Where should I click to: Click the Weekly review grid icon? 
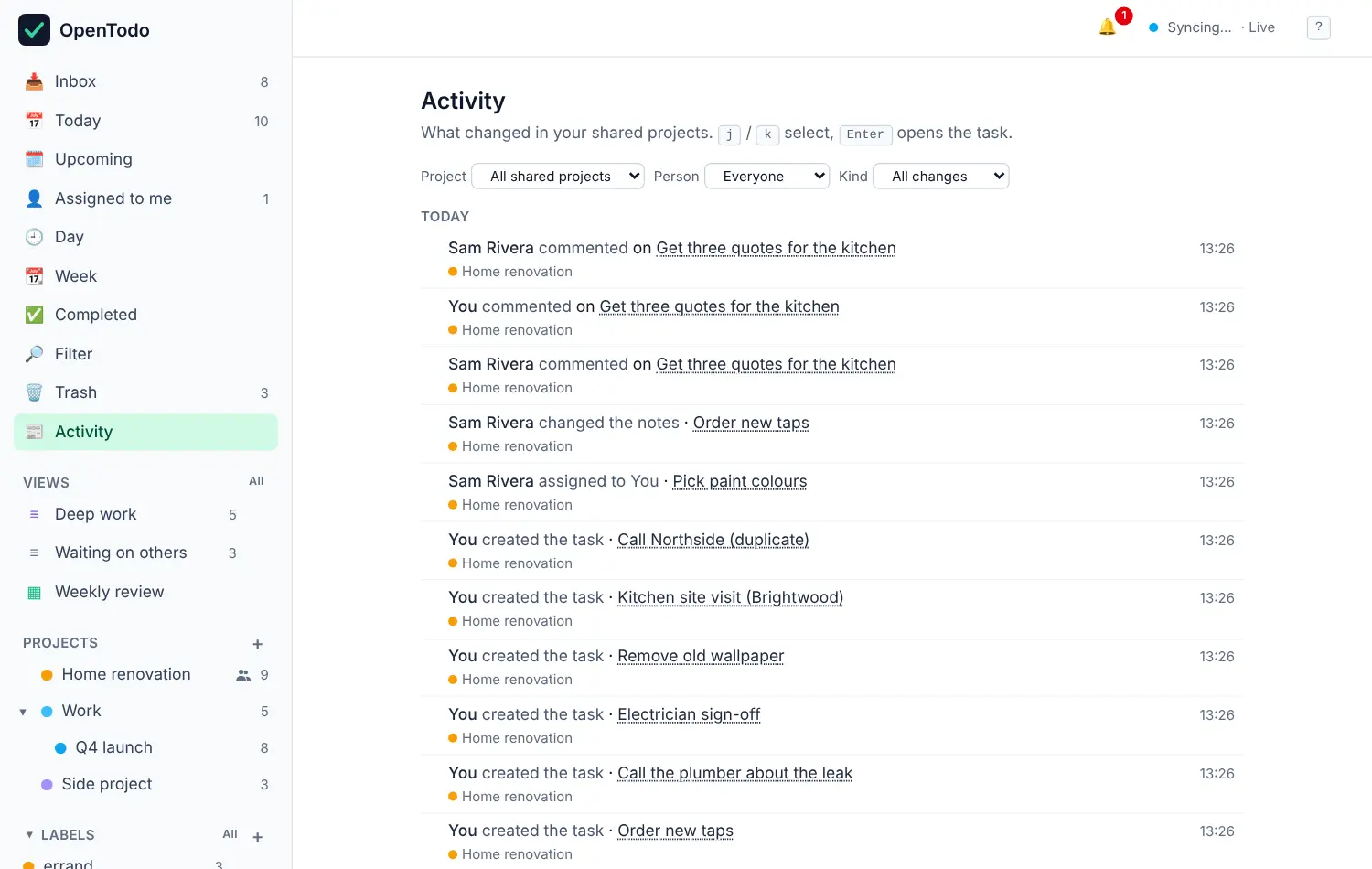pos(34,592)
